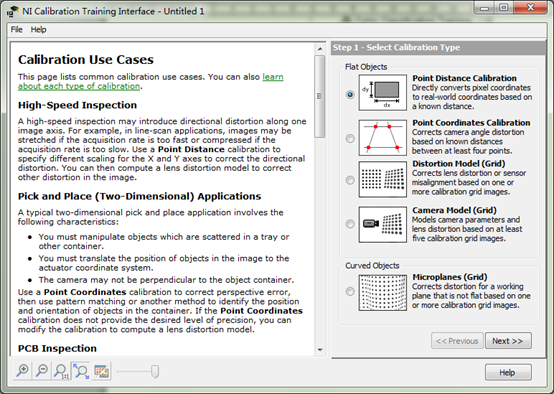The height and width of the screenshot is (394, 554).
Task: Click the Flat Objects group label
Action: click(366, 67)
